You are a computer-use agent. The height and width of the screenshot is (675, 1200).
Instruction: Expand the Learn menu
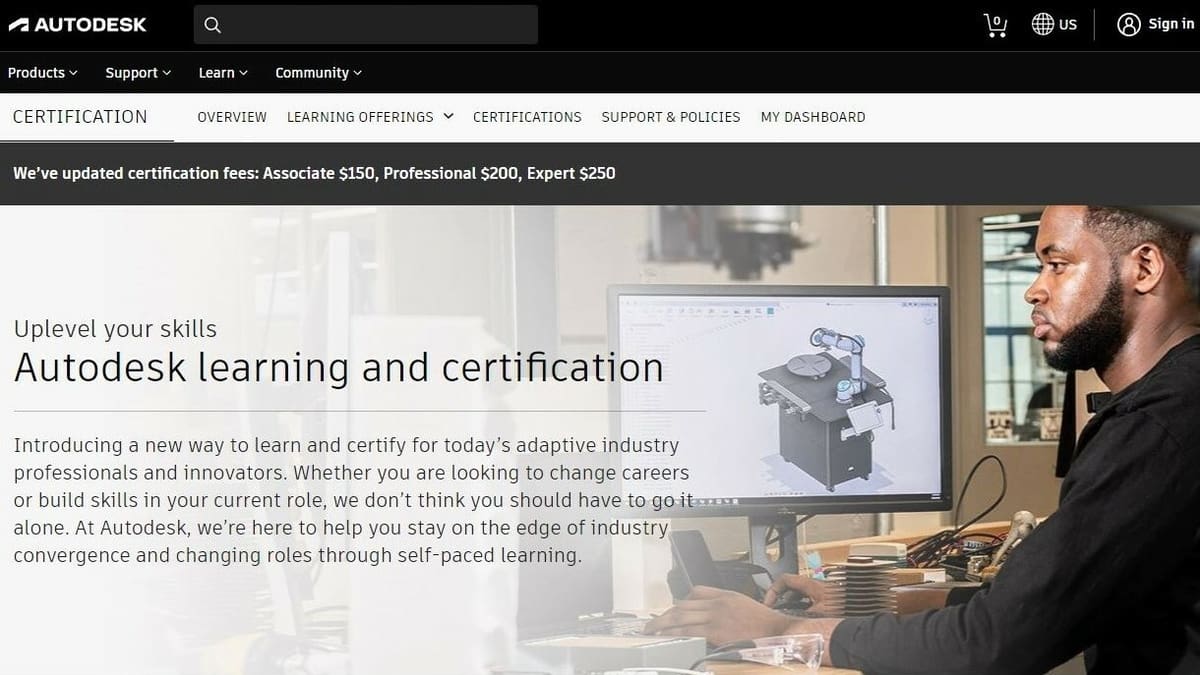coord(223,73)
